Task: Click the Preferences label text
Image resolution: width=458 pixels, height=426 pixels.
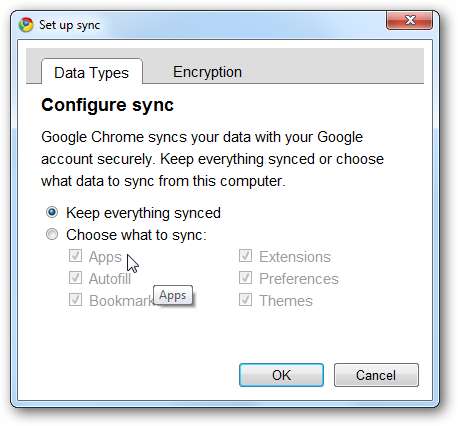Action: (x=299, y=279)
